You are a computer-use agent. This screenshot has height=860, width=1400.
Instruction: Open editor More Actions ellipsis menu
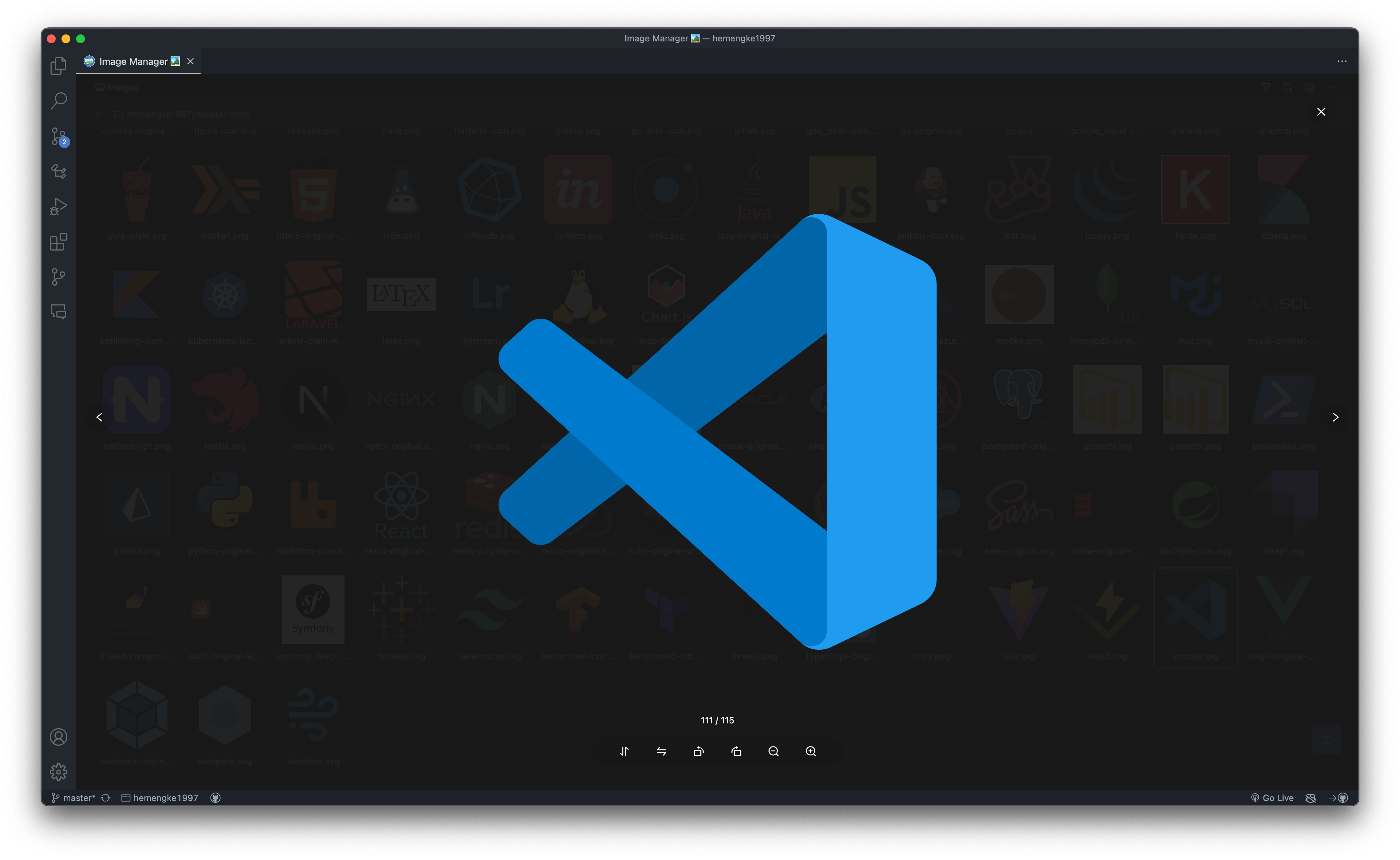point(1341,62)
